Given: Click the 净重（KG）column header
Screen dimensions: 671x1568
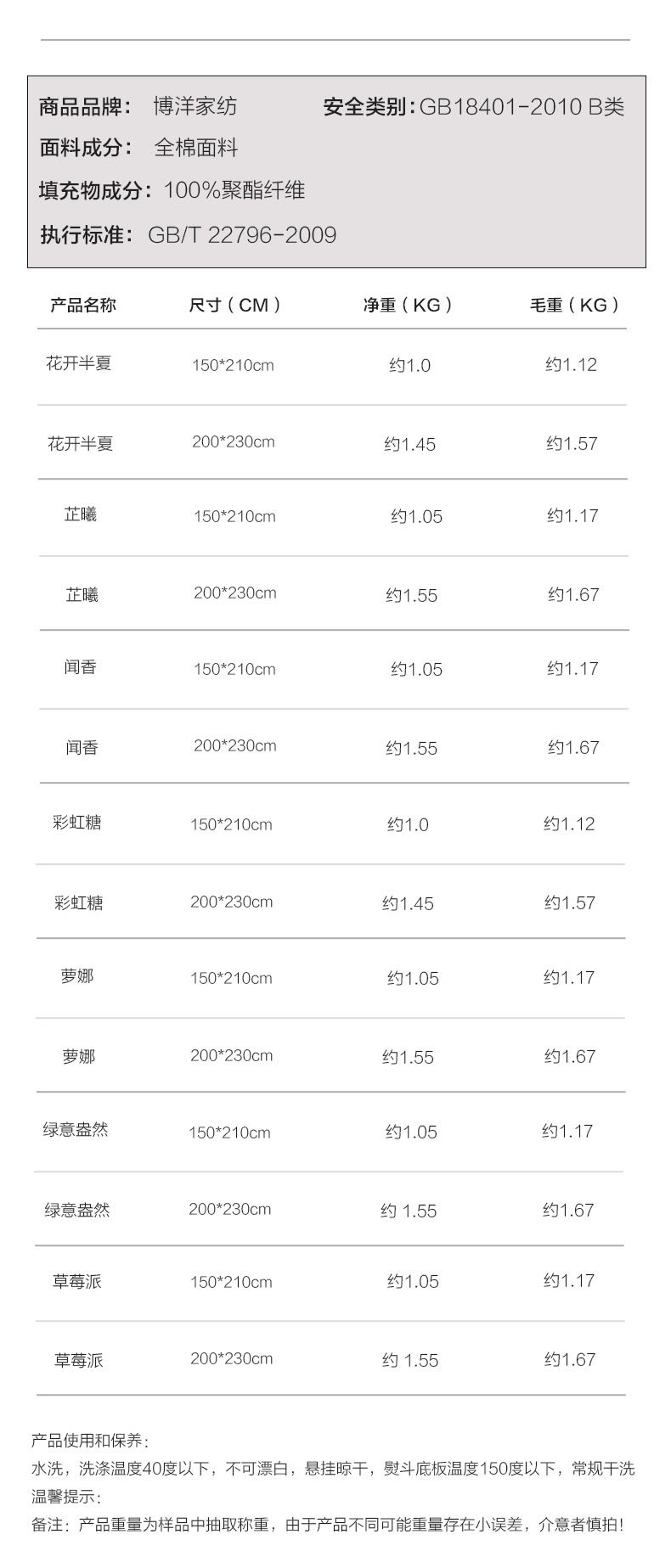Looking at the screenshot, I should pyautogui.click(x=409, y=305).
